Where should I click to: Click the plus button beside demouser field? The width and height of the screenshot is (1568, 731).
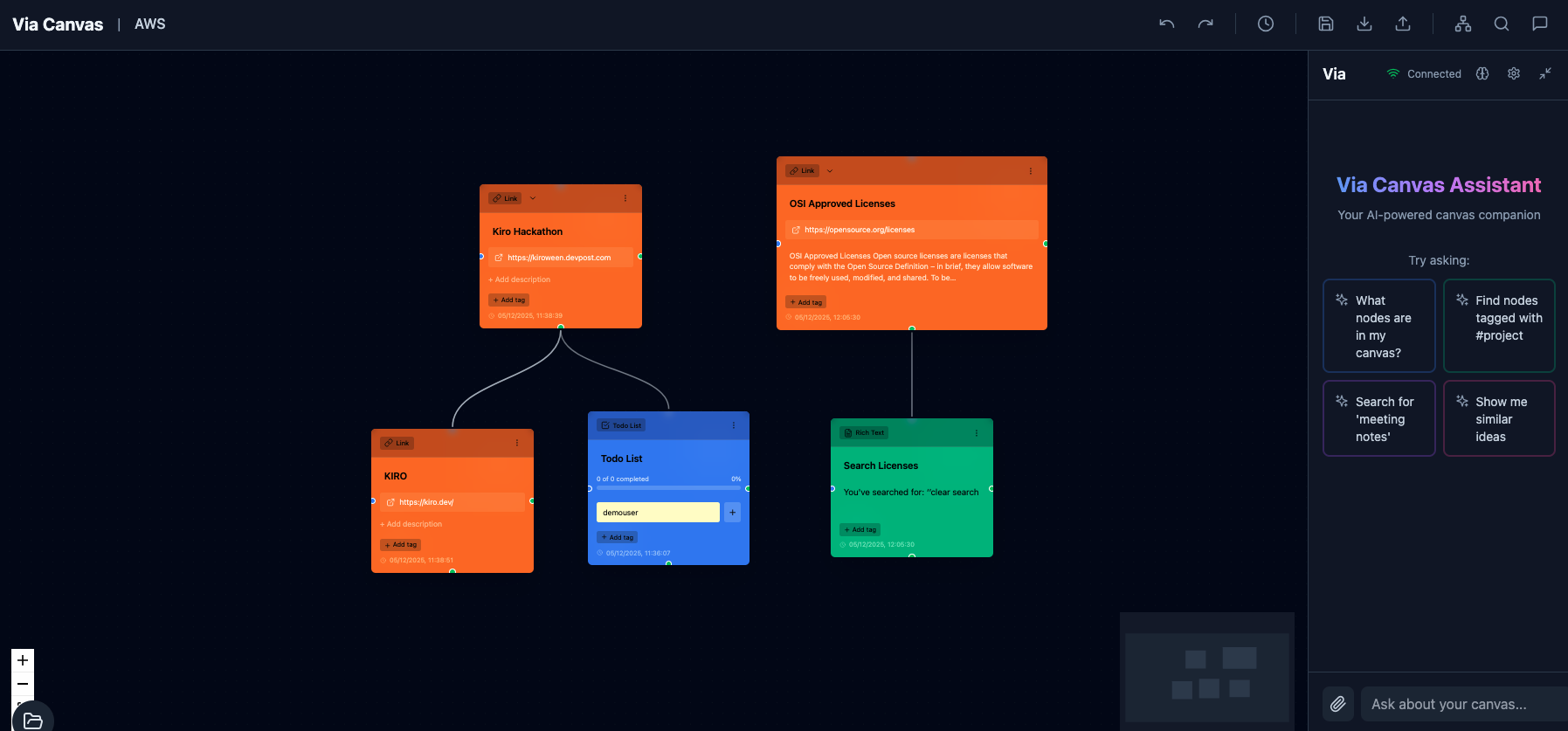(732, 513)
